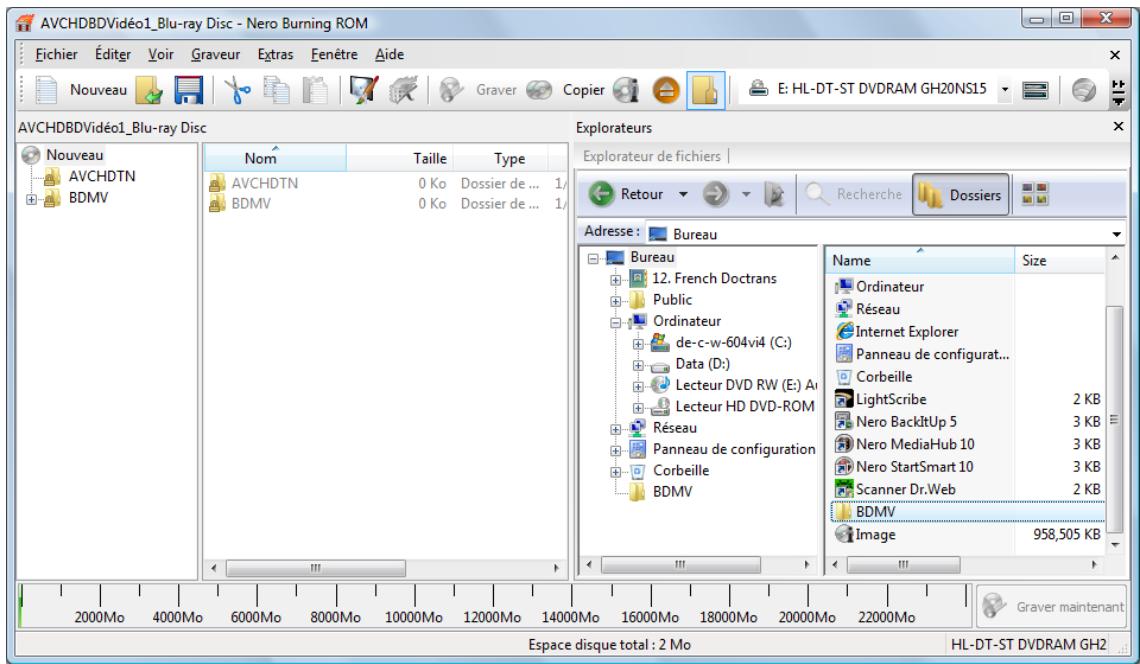Select AVCHDTN in the compilation tree
This screenshot has width=1140, height=664.
click(102, 176)
